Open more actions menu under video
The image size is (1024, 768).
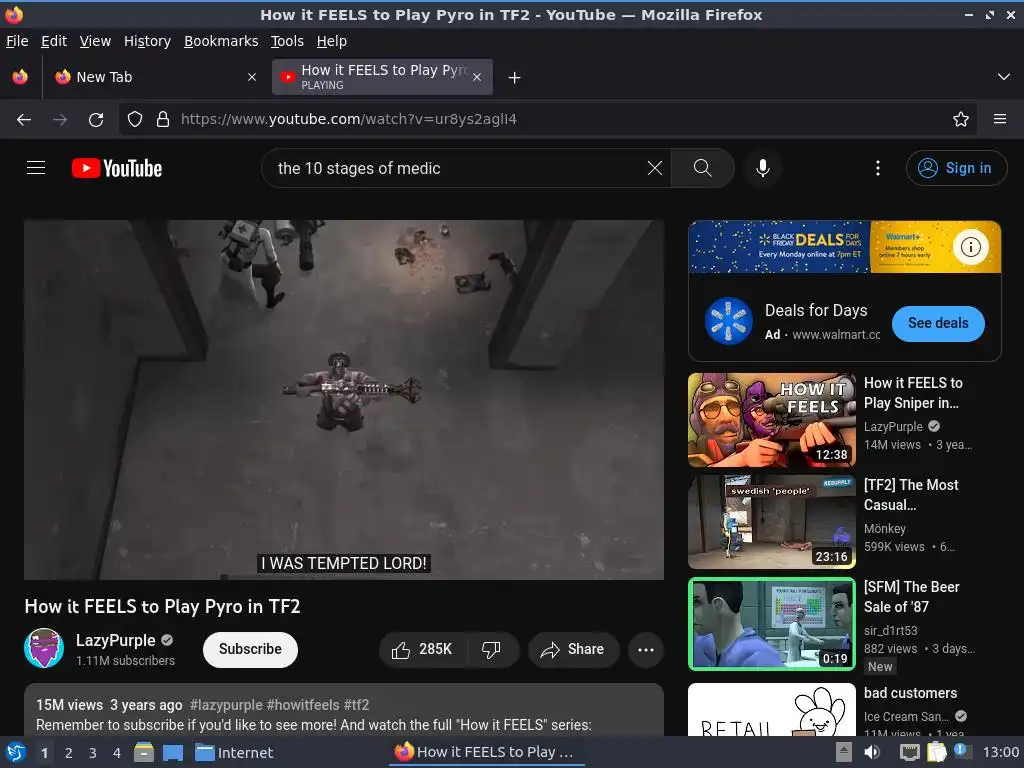(x=646, y=649)
